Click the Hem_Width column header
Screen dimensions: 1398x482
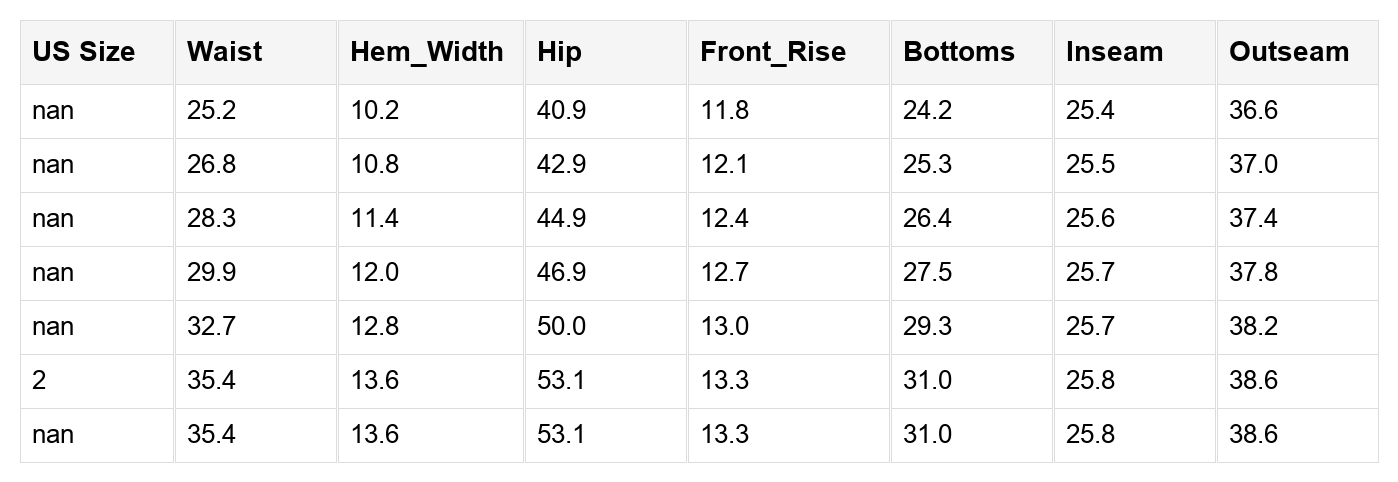pos(431,52)
